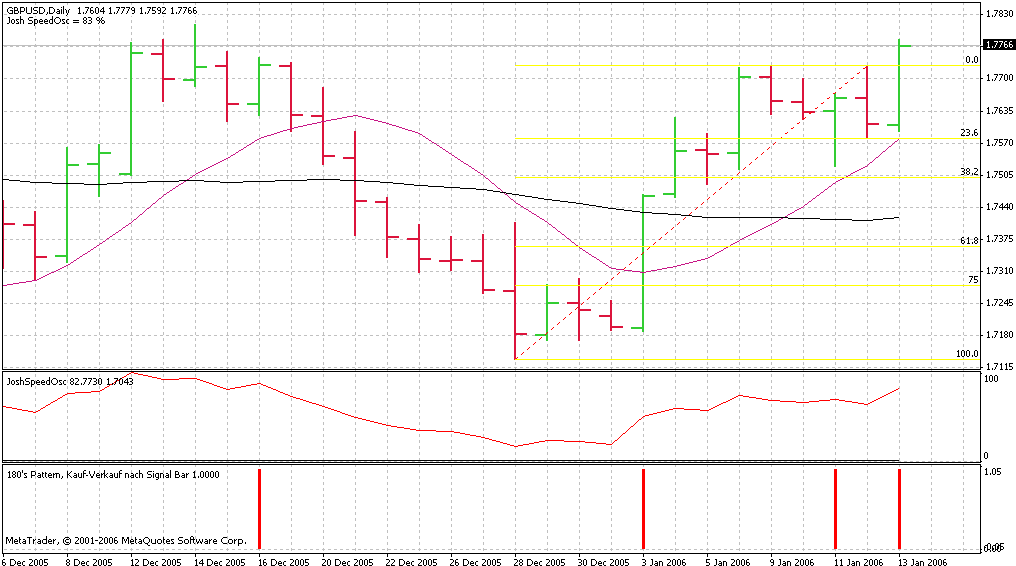Click the 22 Dec 2005 date label
Screen dimensions: 1016x566
(412, 561)
